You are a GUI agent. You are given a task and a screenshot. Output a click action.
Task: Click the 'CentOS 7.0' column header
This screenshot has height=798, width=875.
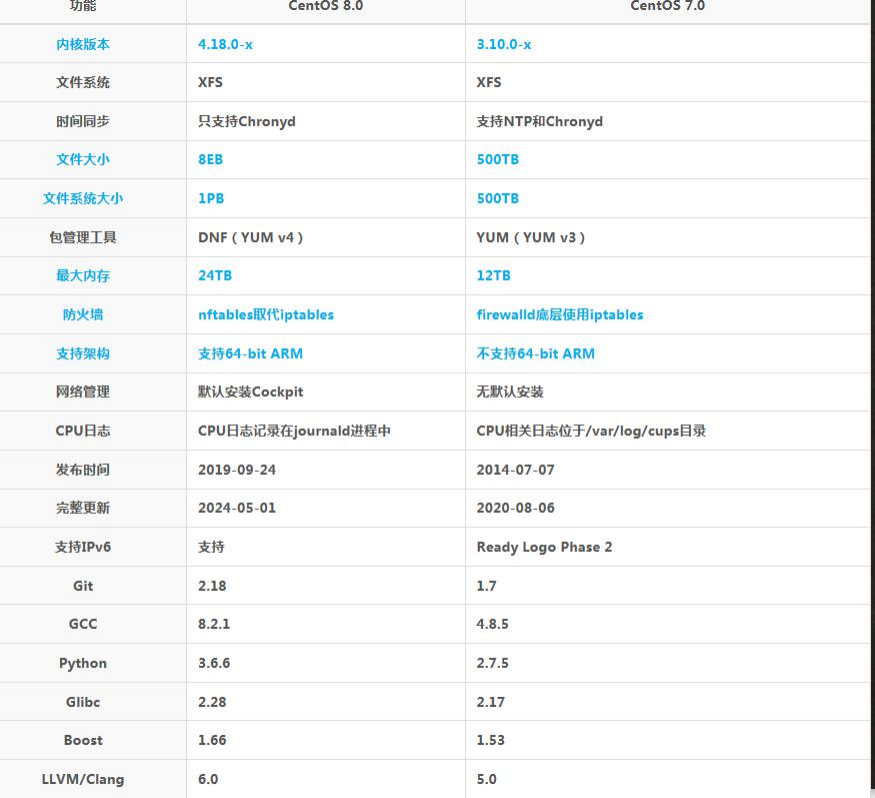point(667,6)
